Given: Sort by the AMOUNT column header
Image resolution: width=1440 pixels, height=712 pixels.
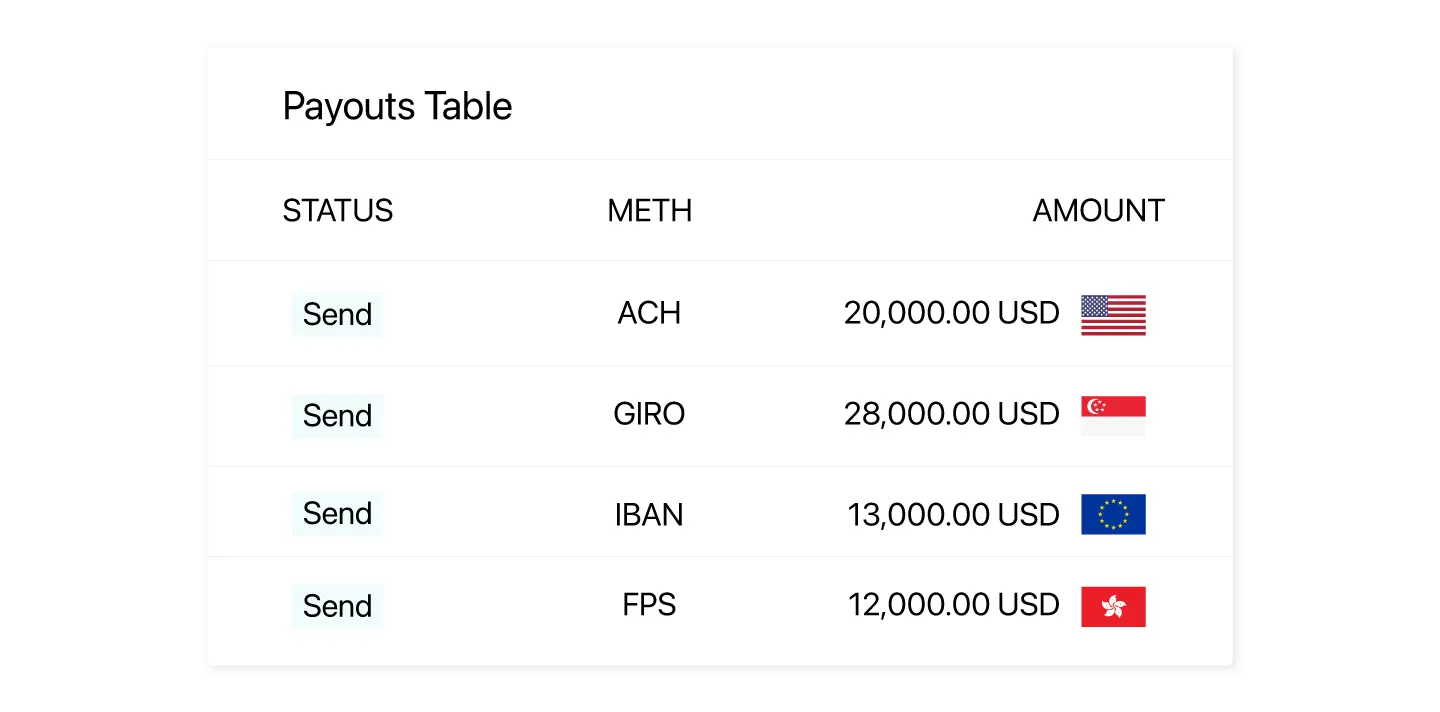Looking at the screenshot, I should [x=1098, y=211].
